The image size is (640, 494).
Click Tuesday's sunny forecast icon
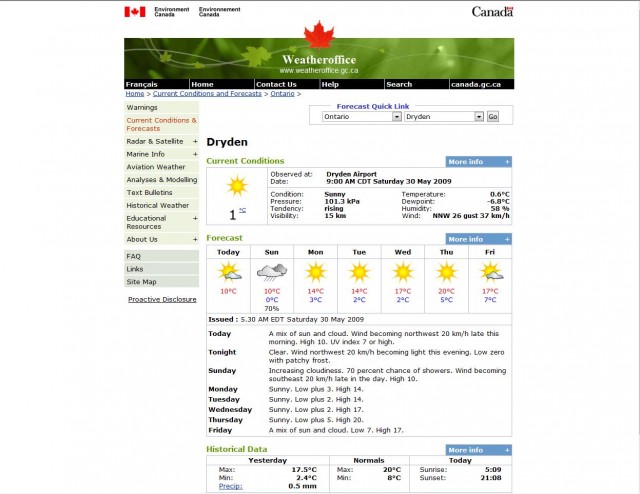tap(359, 272)
